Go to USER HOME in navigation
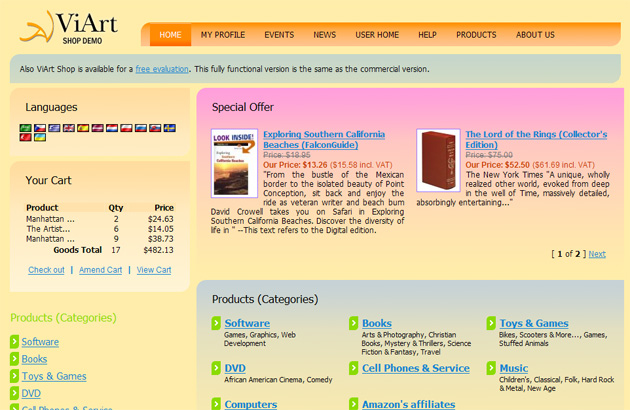Viewport: 630px width, 410px height. (x=377, y=35)
